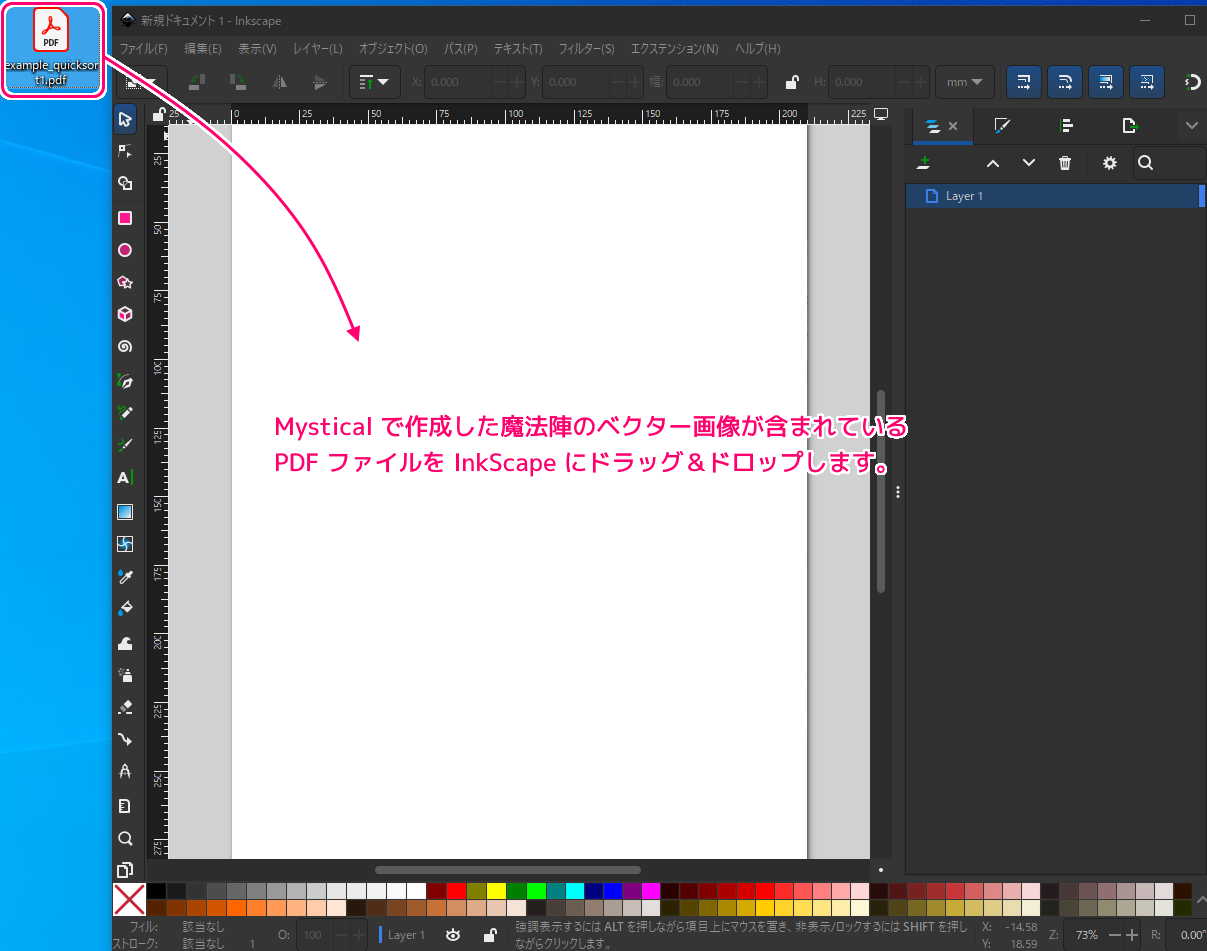The width and height of the screenshot is (1207, 951).
Task: Select the Text tool
Action: pyautogui.click(x=125, y=478)
